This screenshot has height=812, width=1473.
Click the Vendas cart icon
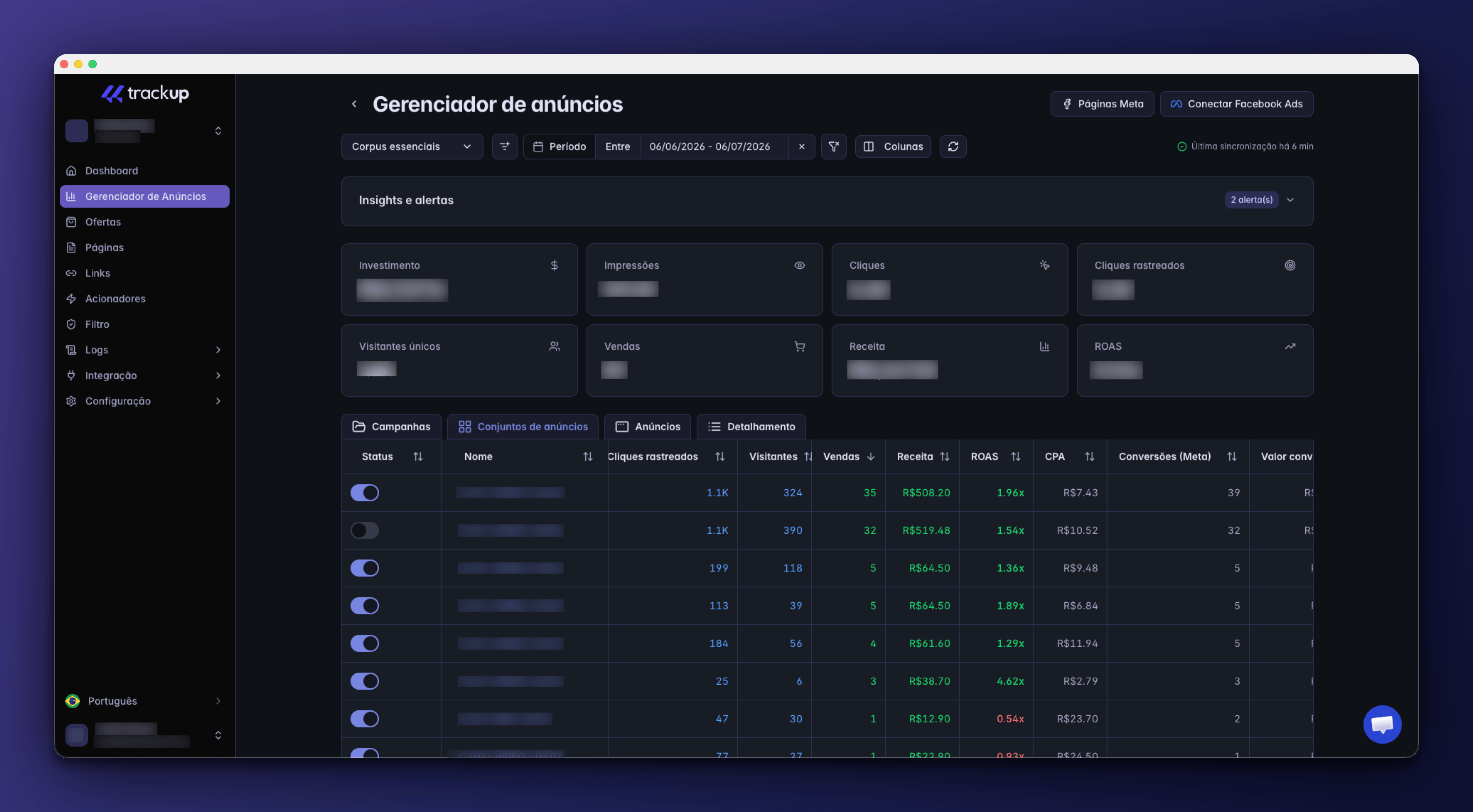799,346
